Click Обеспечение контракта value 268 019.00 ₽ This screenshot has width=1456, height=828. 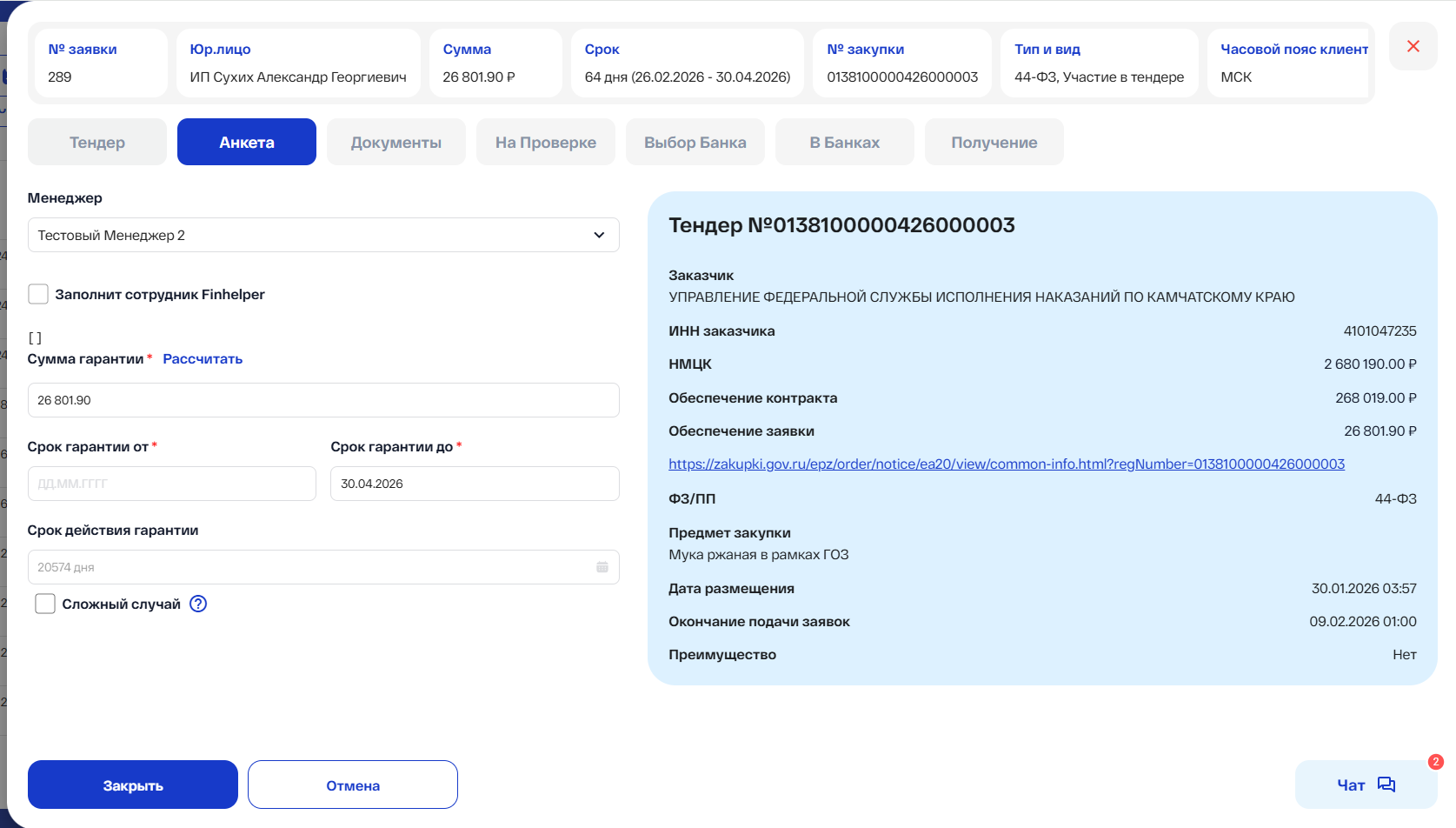[x=1376, y=397]
